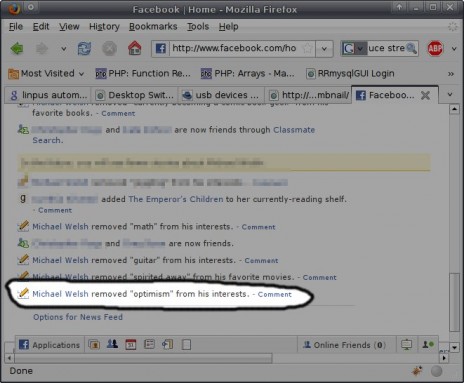Run search with the magnifier icon

click(412, 49)
